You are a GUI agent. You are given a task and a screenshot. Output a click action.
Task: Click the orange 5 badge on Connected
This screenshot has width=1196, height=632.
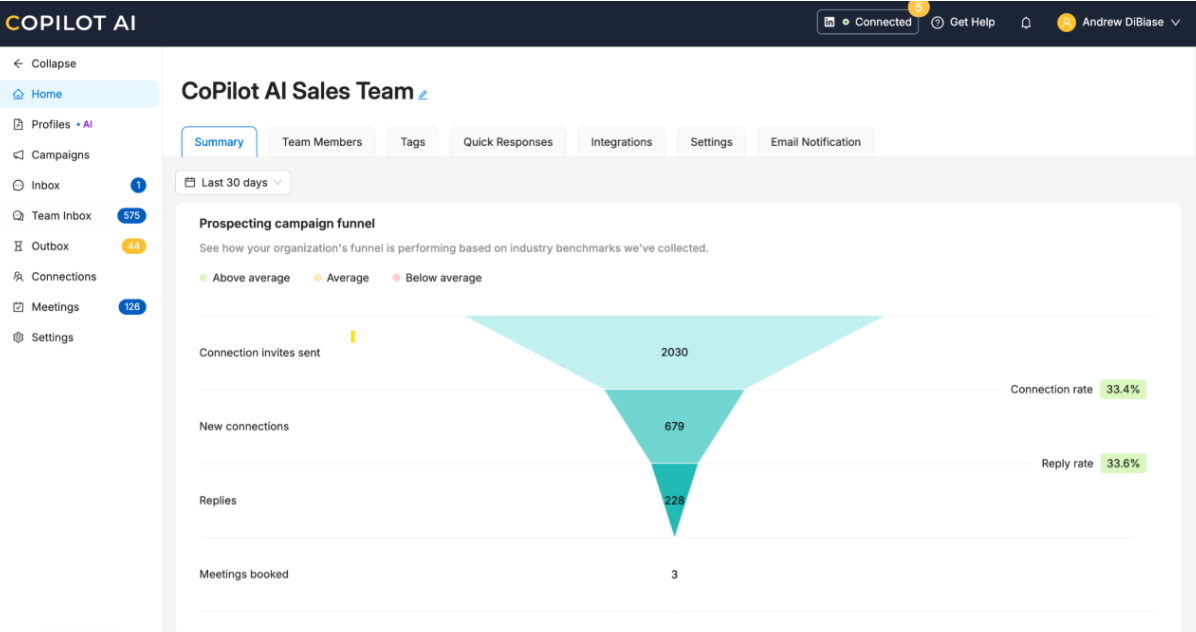[x=918, y=8]
